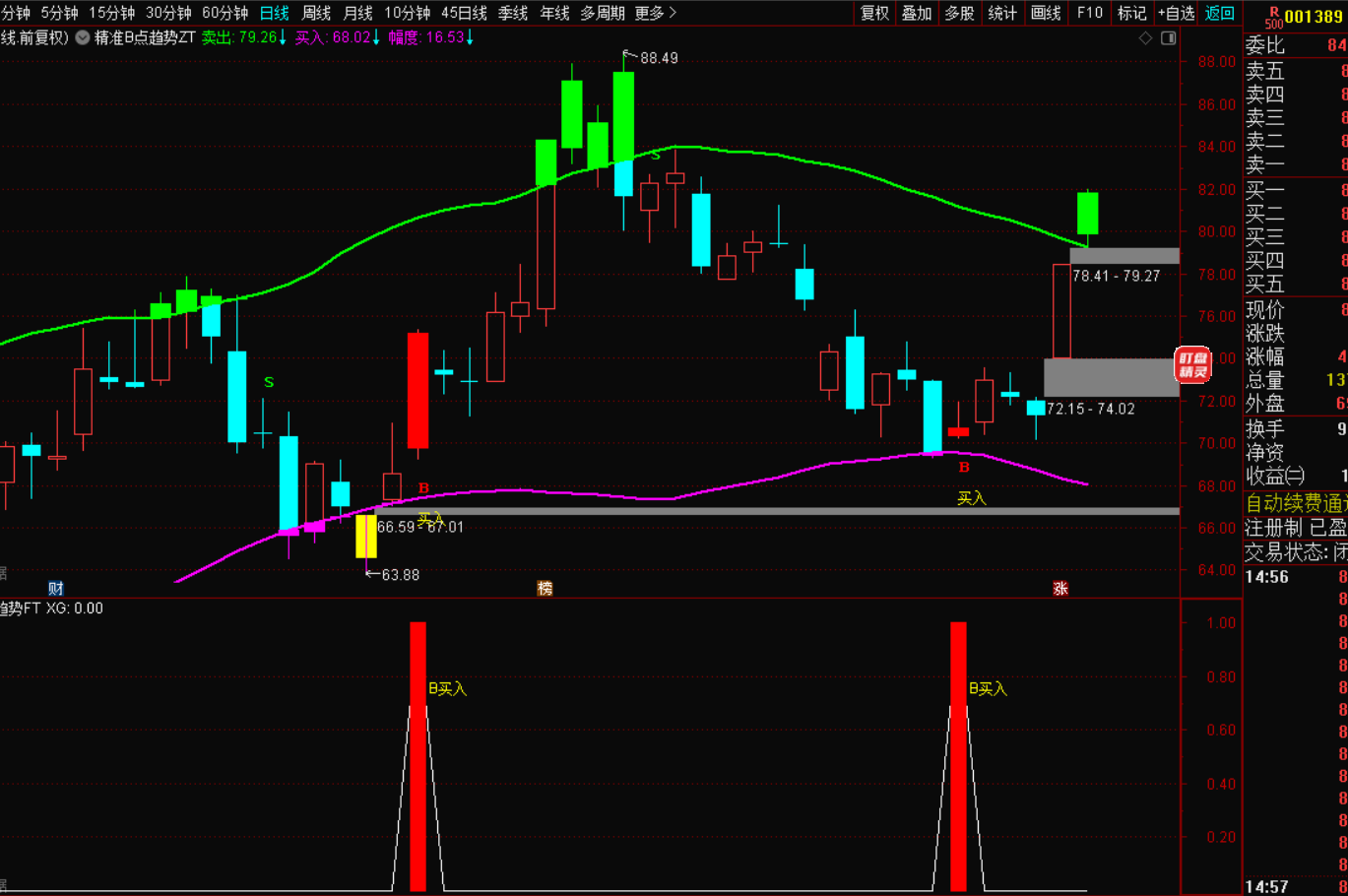Toggle the side panel layout icon
The width and height of the screenshot is (1348, 896).
click(1169, 38)
